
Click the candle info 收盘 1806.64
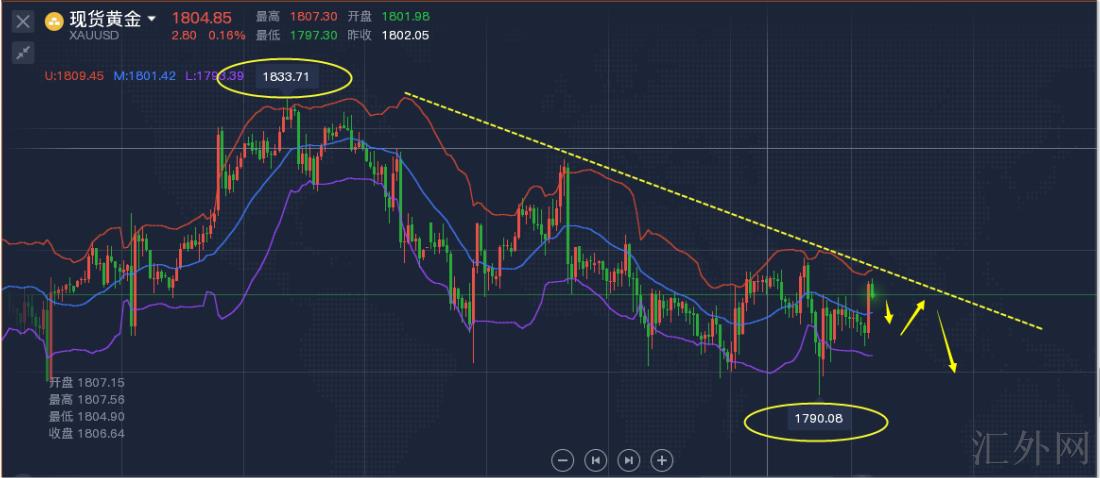pos(86,434)
